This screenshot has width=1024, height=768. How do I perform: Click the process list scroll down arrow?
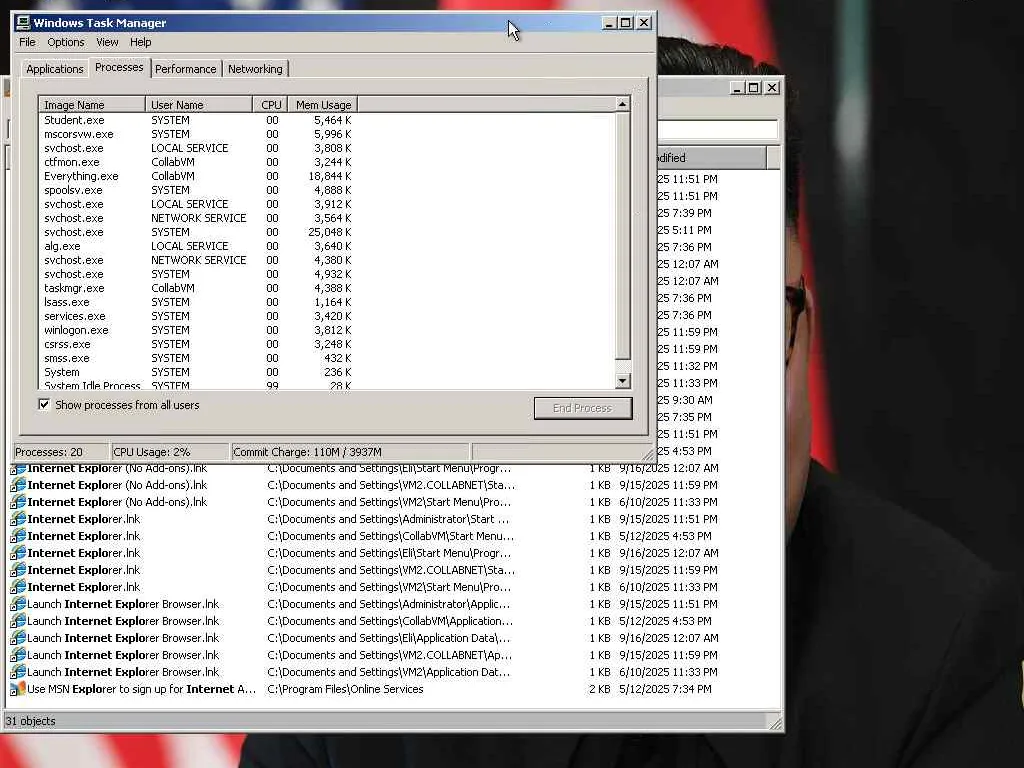pos(623,381)
